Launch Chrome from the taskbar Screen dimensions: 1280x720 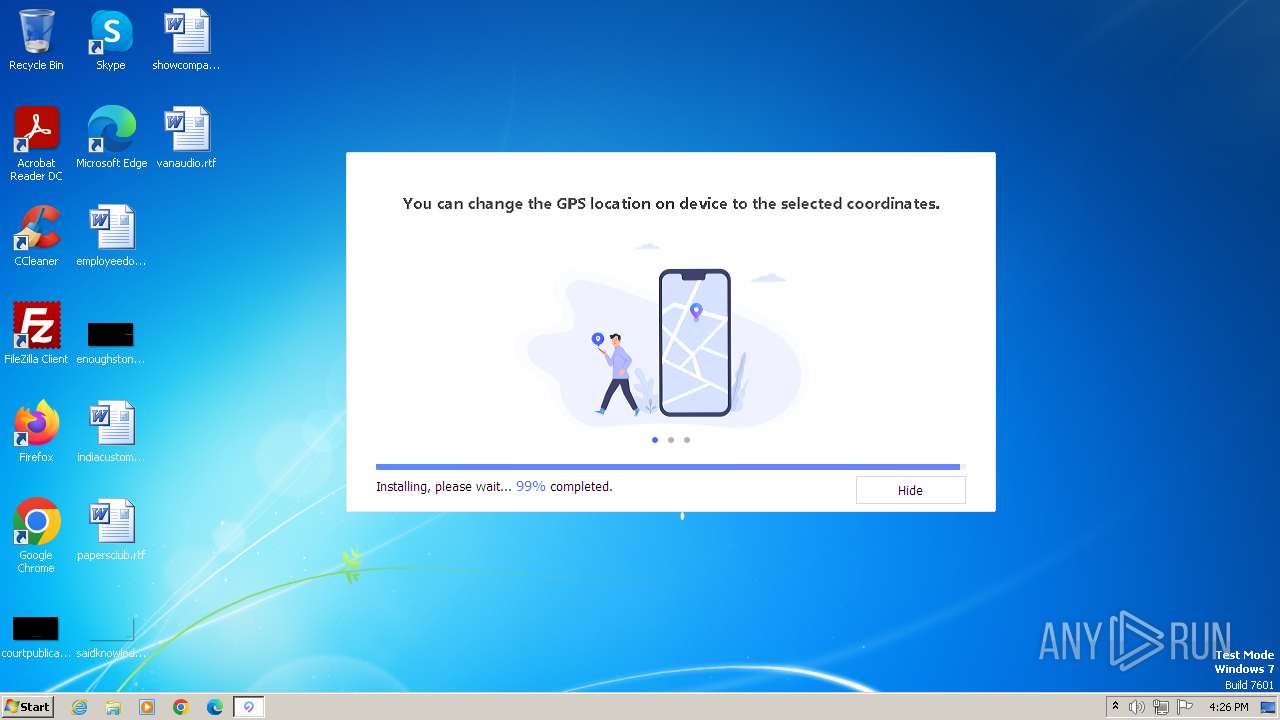pyautogui.click(x=181, y=707)
